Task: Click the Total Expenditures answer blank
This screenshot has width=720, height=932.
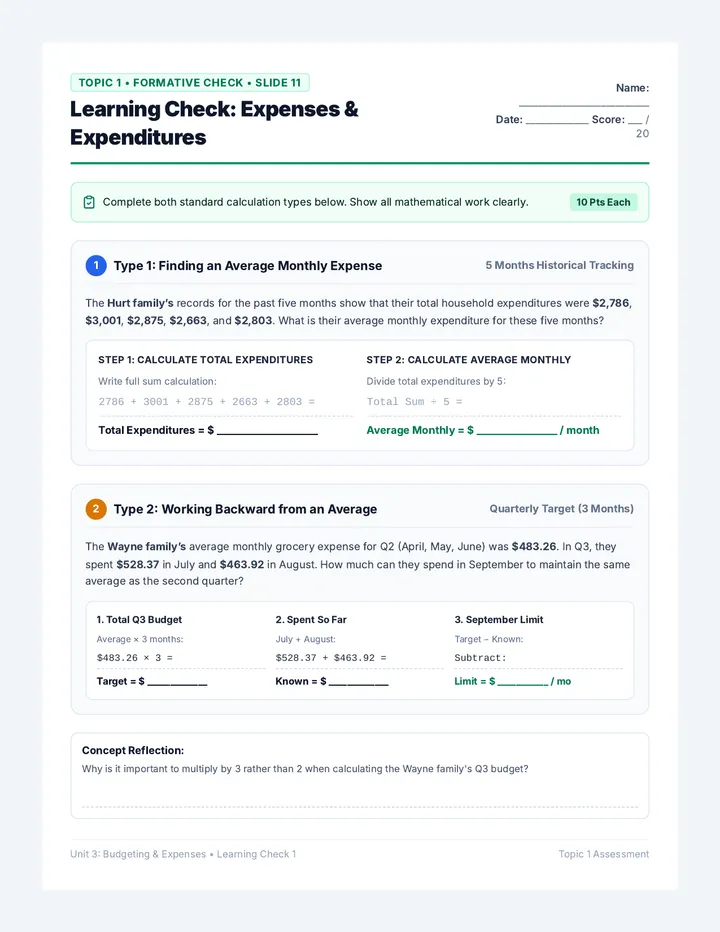Action: [268, 433]
